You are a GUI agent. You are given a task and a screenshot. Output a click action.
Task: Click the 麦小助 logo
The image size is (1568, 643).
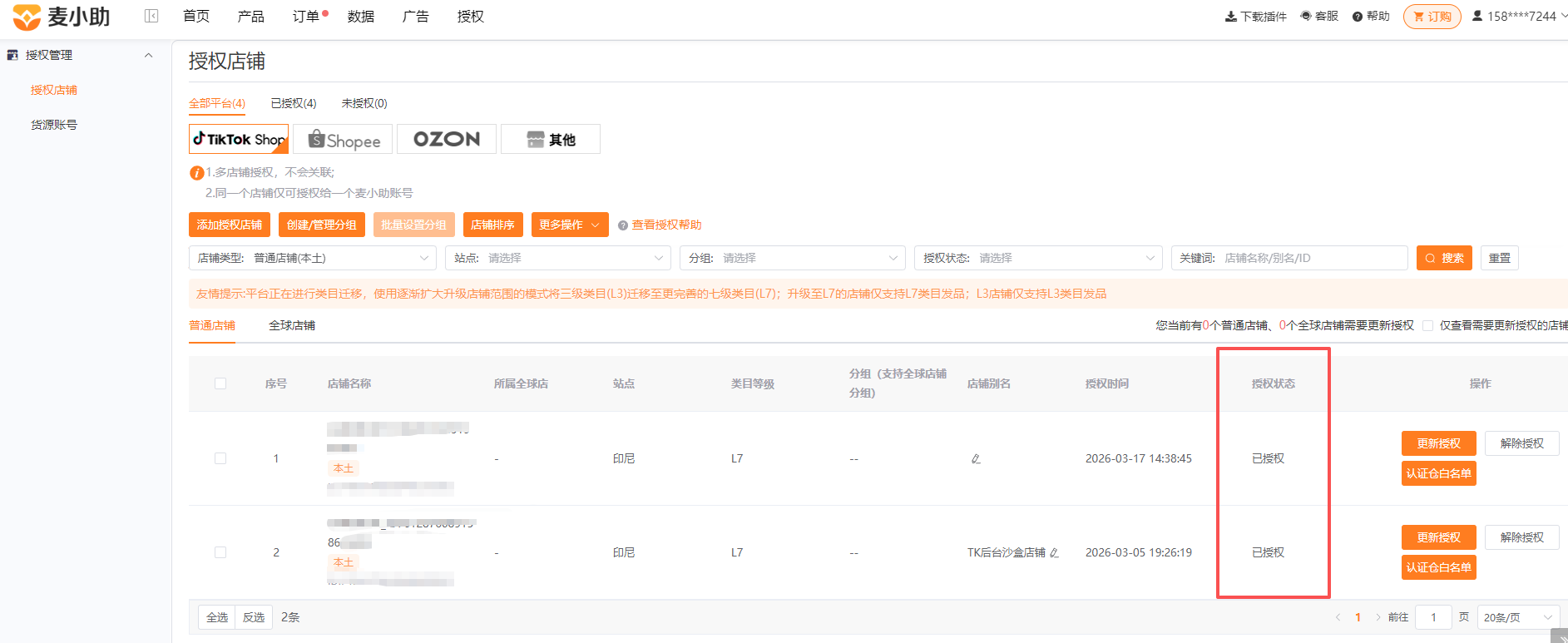tap(61, 17)
